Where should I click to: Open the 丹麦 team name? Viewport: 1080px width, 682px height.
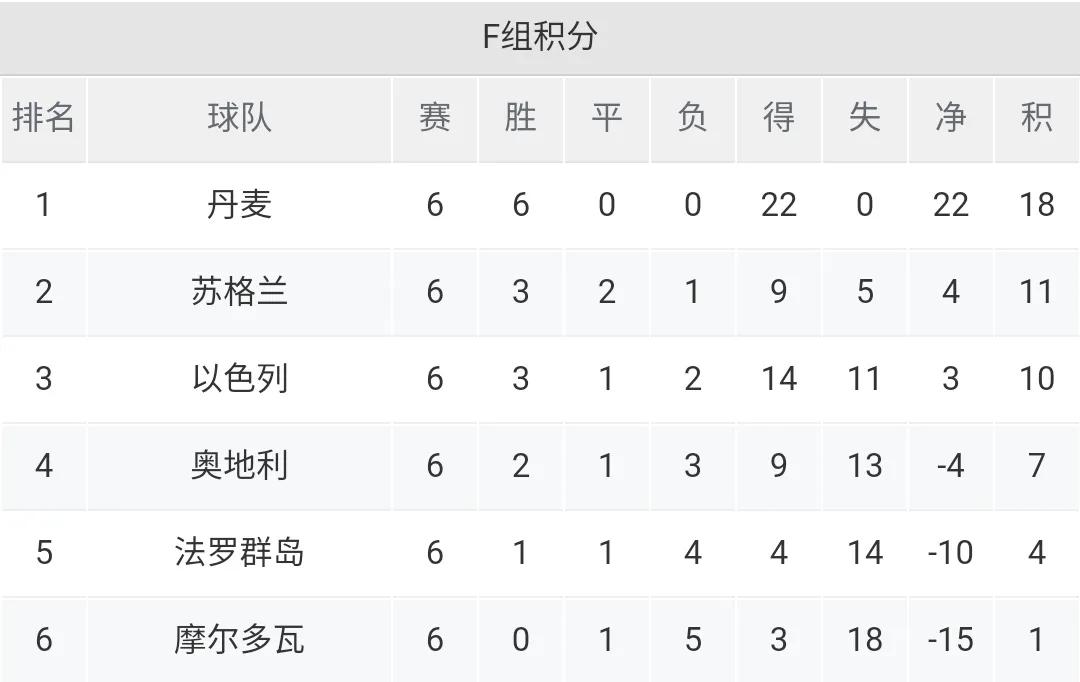[x=240, y=205]
